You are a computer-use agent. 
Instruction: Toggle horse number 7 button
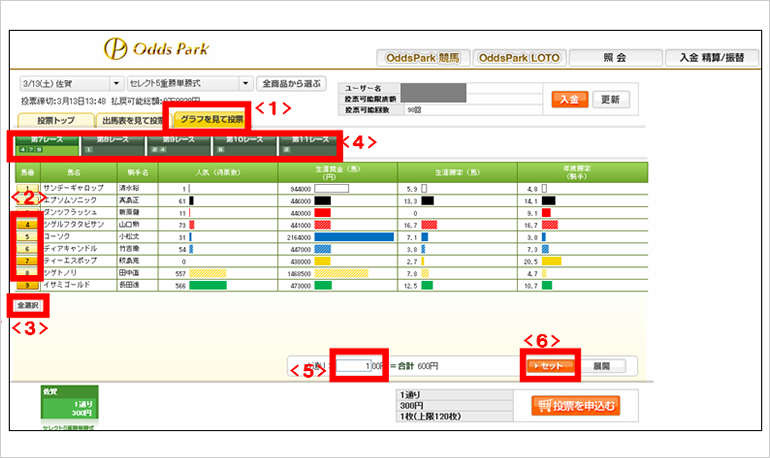pos(28,261)
